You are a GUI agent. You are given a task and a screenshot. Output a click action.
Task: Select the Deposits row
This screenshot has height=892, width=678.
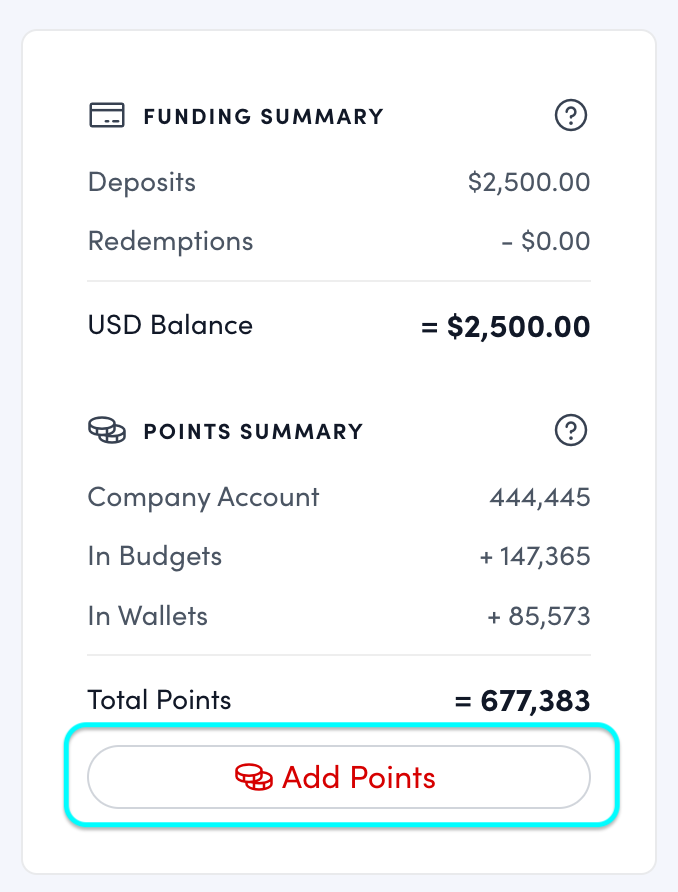[x=141, y=182]
